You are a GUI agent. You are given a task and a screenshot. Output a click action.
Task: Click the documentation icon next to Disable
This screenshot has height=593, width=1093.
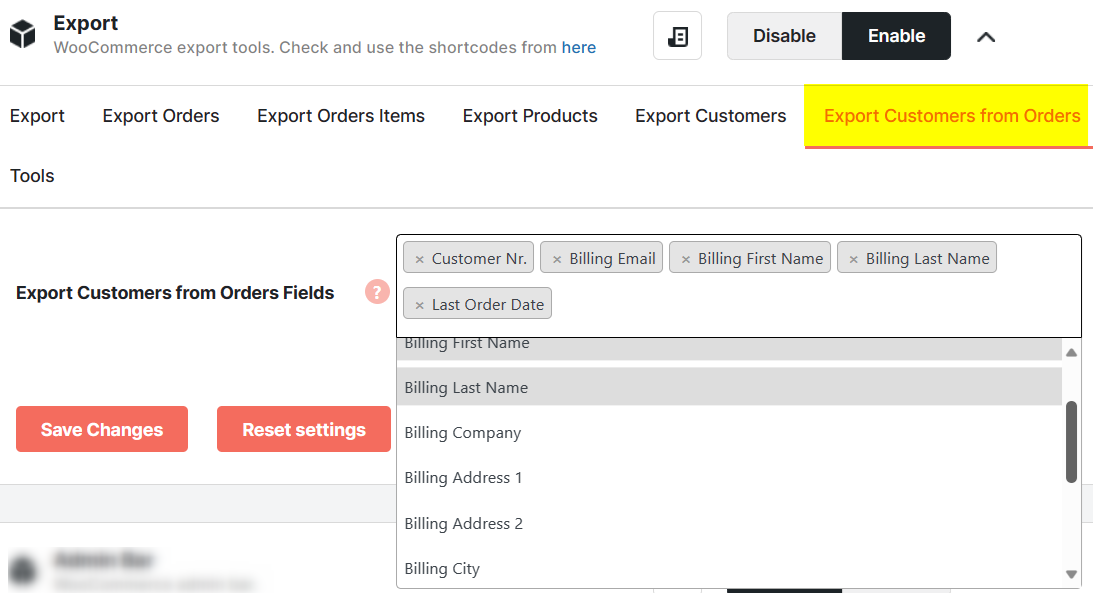tap(677, 36)
